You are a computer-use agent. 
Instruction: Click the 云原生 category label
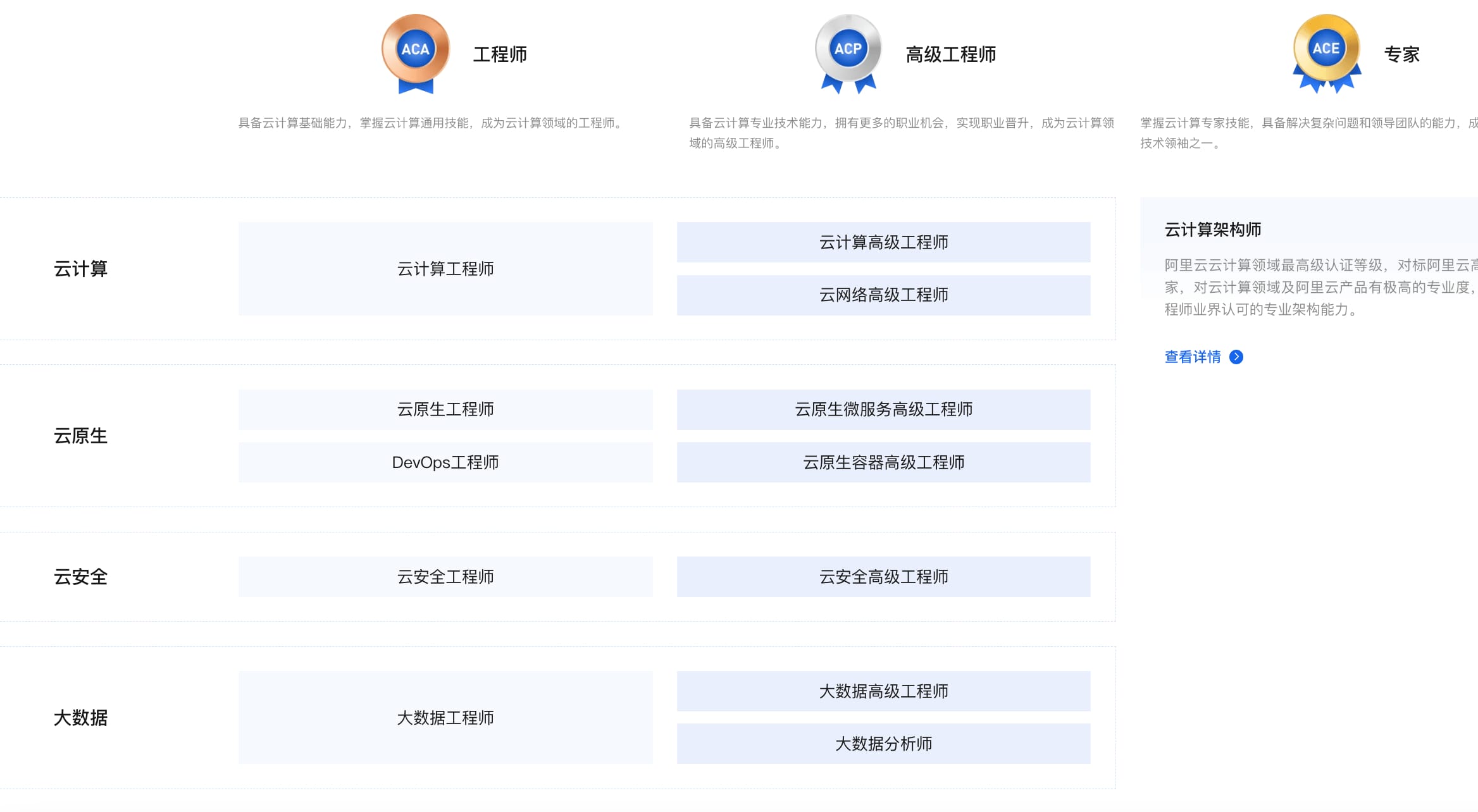pyautogui.click(x=80, y=436)
